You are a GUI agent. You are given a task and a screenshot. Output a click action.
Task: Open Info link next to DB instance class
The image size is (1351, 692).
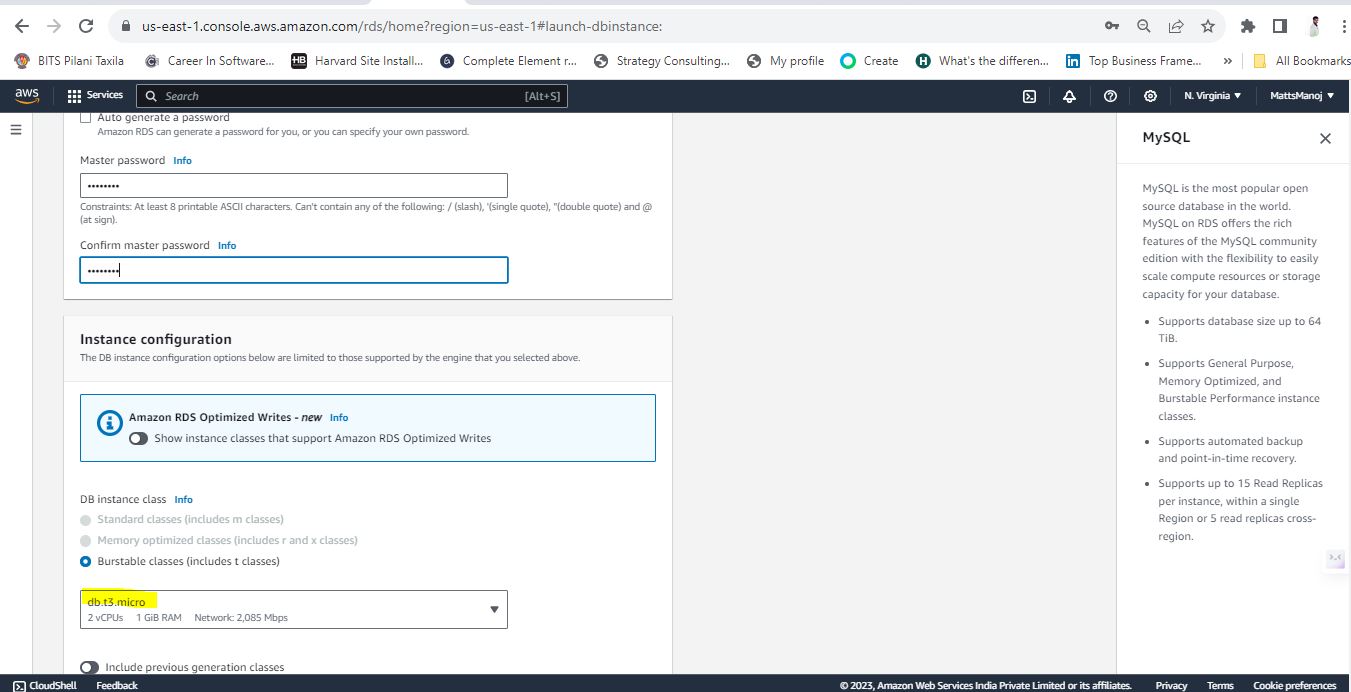[183, 499]
